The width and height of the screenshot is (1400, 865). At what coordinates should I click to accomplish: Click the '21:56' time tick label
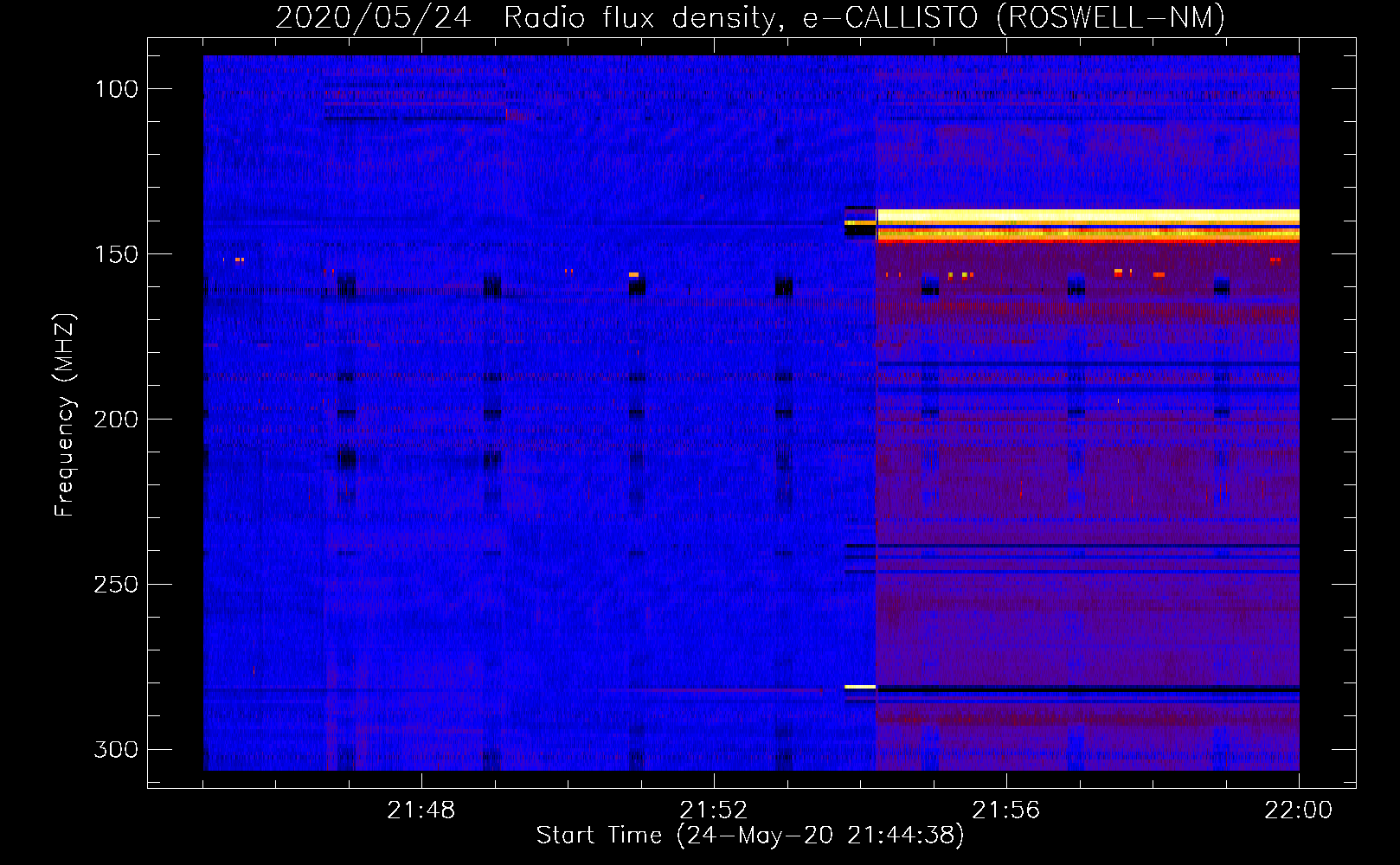[x=1006, y=811]
